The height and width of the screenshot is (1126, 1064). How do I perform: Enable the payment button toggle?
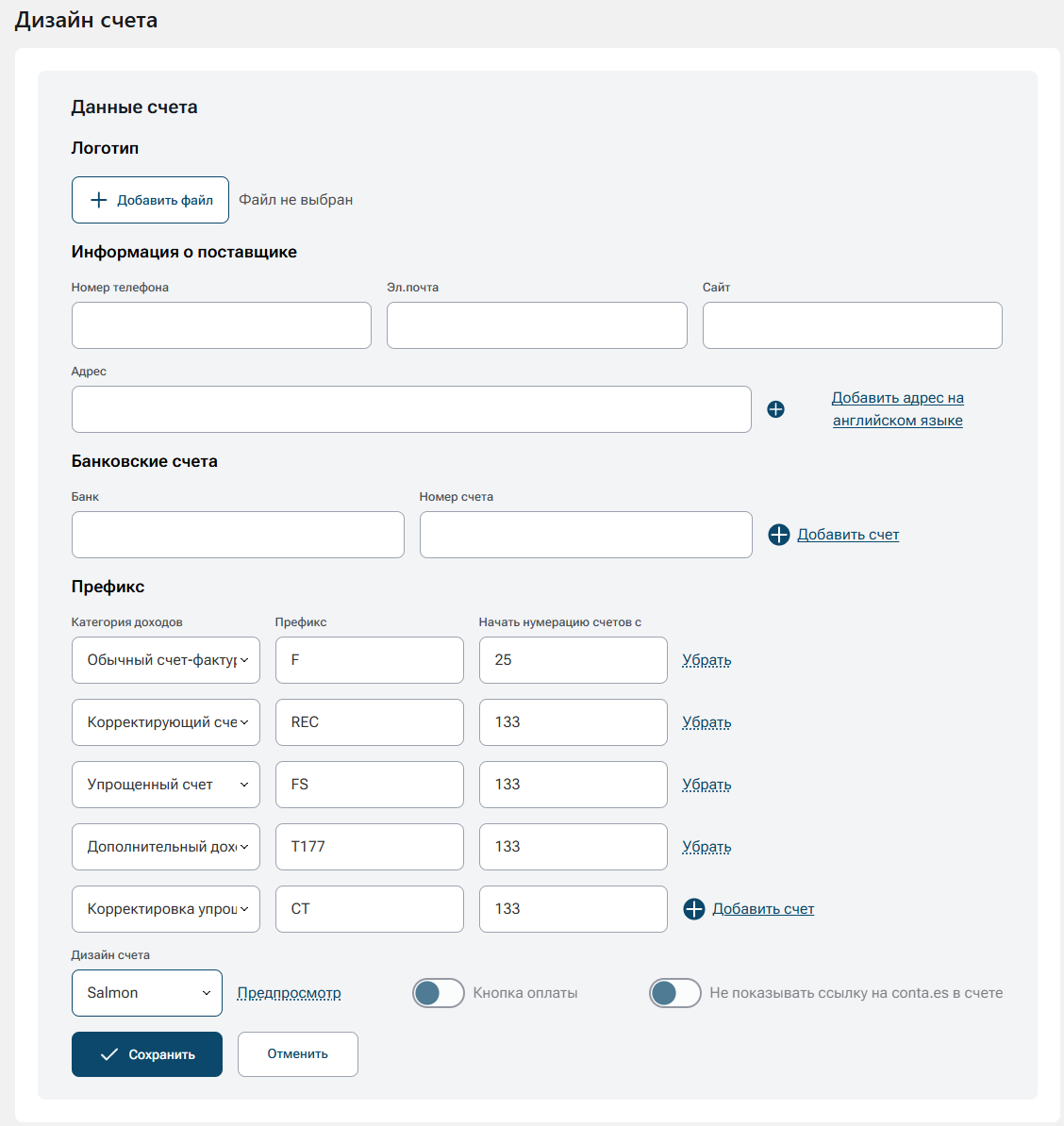click(x=439, y=993)
